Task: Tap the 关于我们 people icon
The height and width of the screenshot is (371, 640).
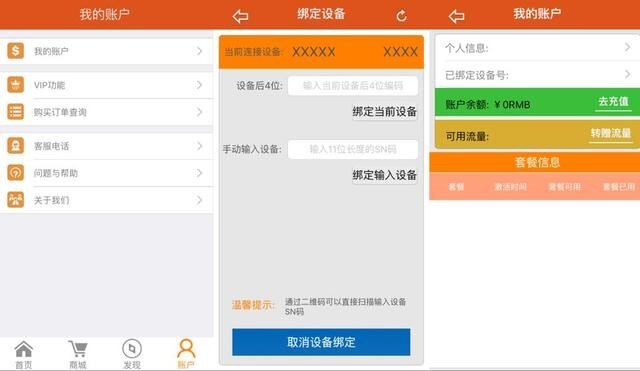Action: (x=16, y=200)
